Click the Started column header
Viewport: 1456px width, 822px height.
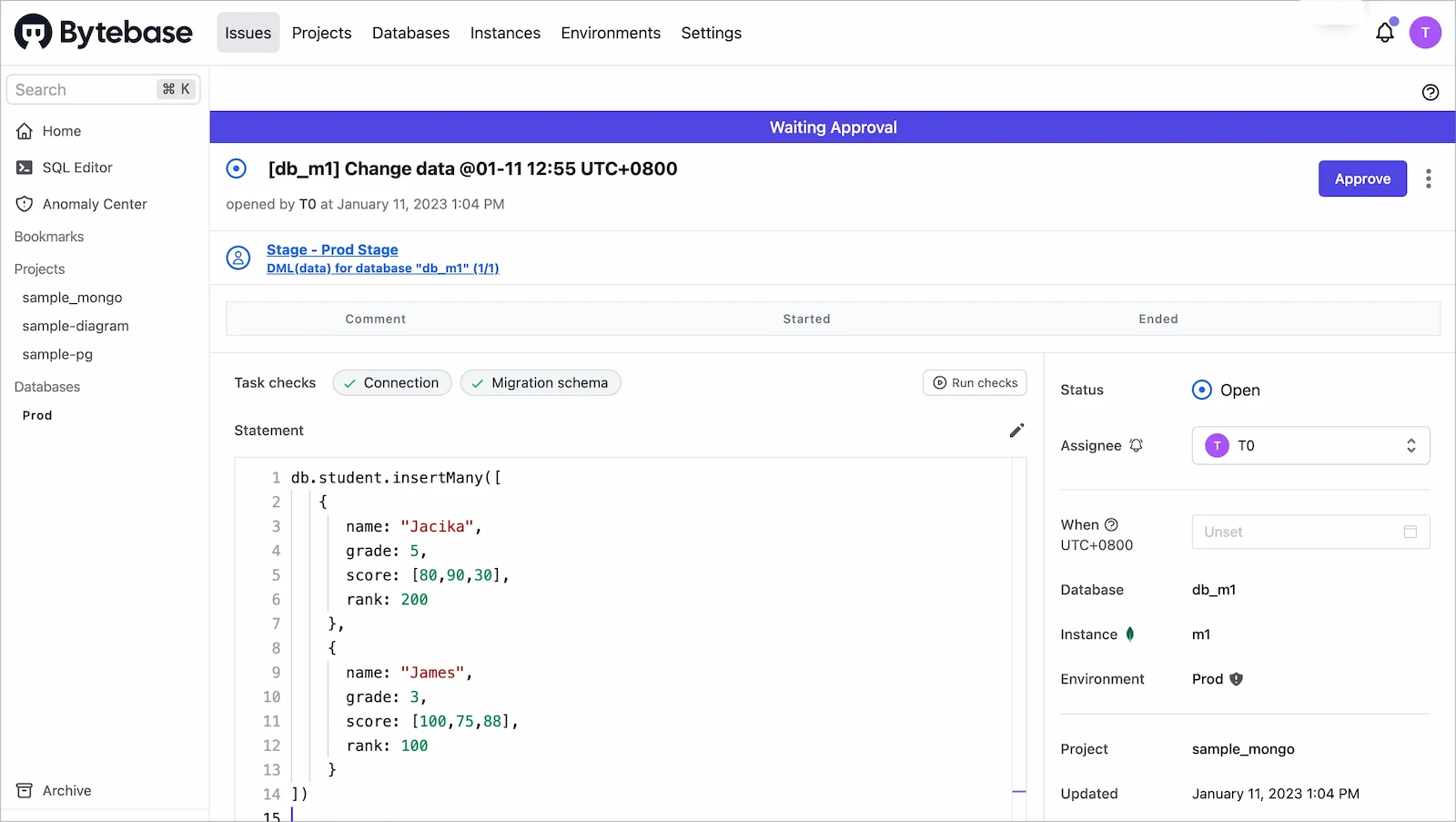[806, 319]
